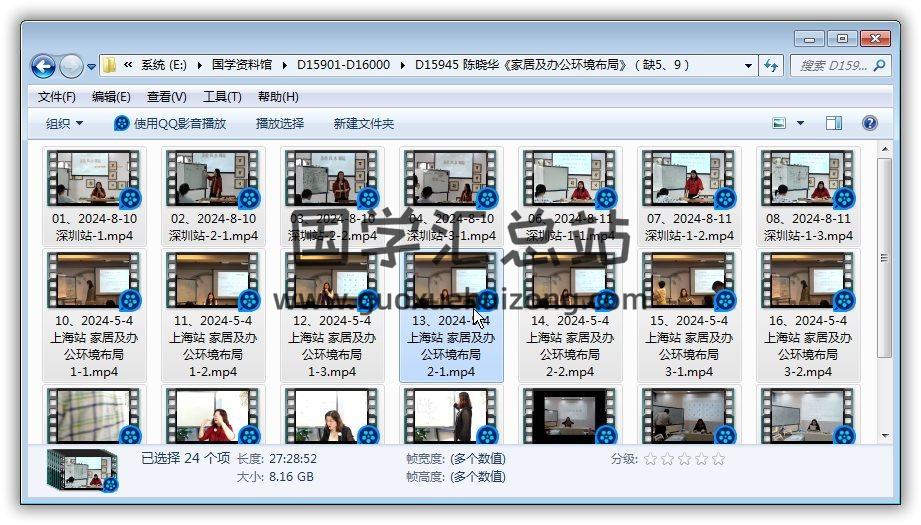
Task: Set rating to five stars
Action: coord(718,459)
